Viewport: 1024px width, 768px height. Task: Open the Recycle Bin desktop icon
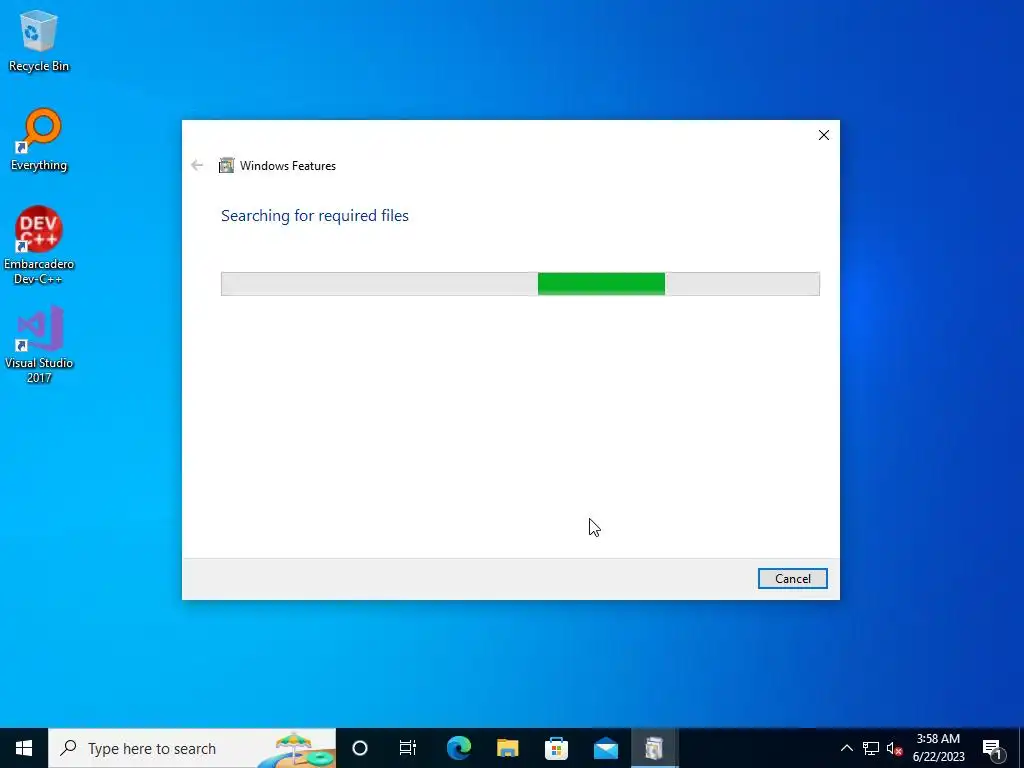click(39, 41)
